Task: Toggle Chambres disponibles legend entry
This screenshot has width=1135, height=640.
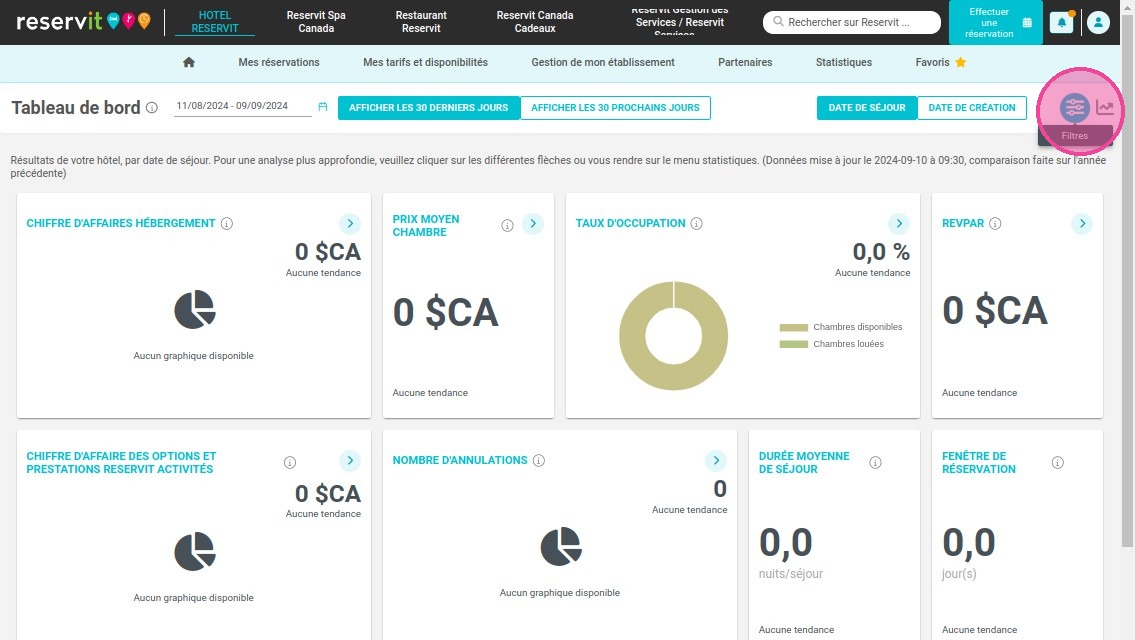Action: [x=841, y=327]
